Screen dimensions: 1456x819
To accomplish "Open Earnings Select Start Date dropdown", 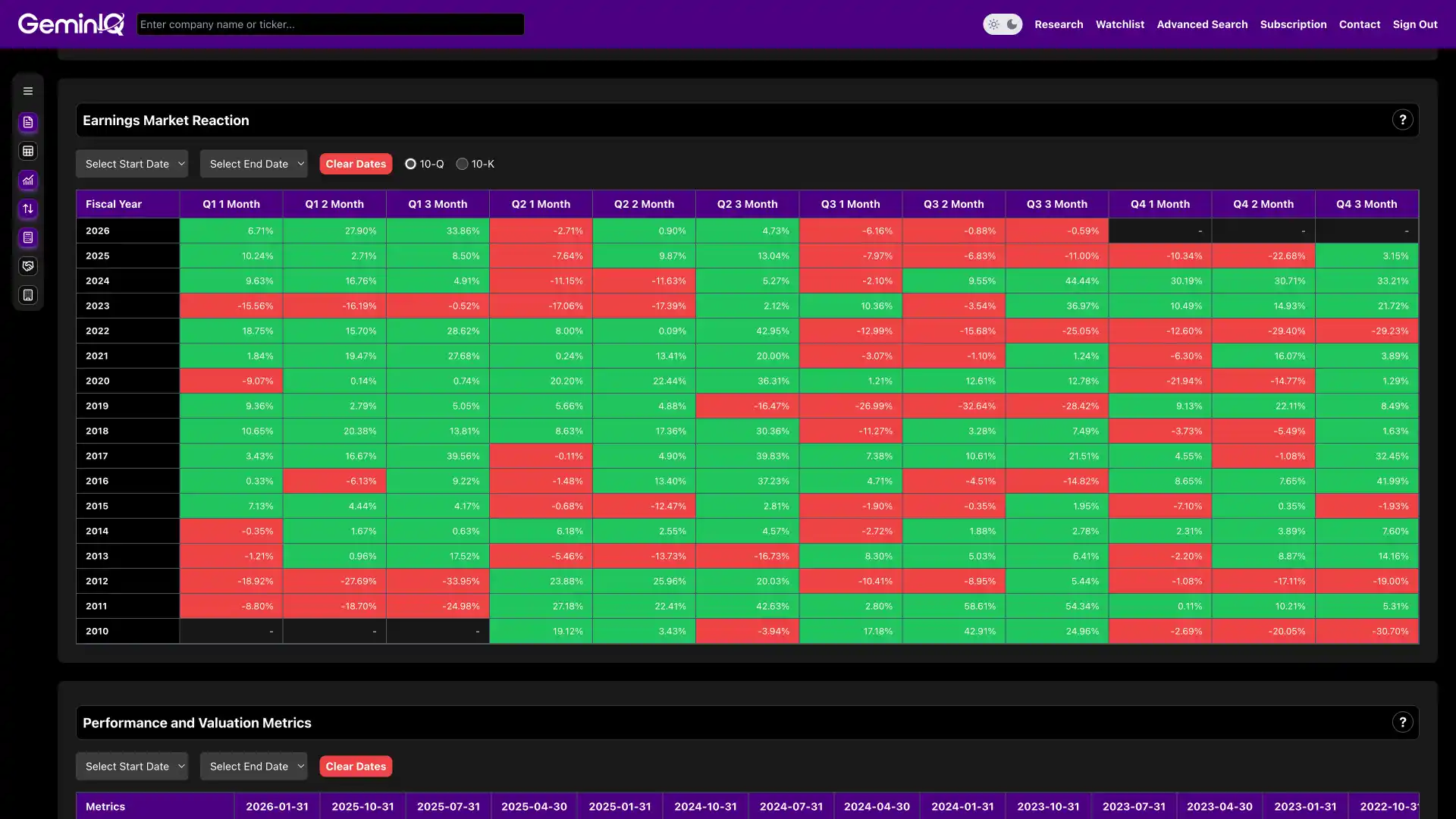I will click(132, 164).
